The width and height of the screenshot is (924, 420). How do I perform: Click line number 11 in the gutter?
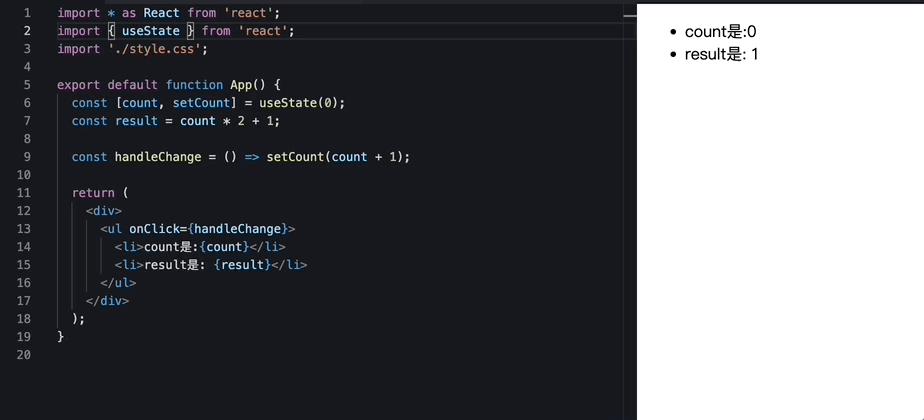click(x=24, y=193)
